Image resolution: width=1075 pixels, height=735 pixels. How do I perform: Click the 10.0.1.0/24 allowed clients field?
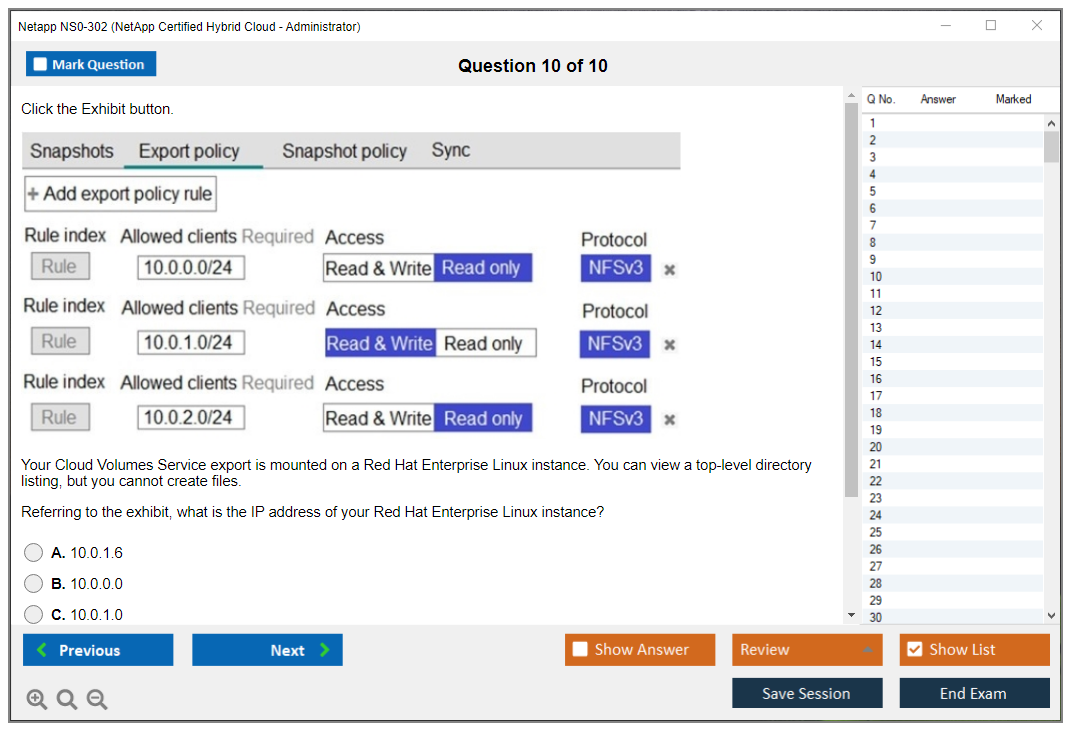click(x=191, y=343)
